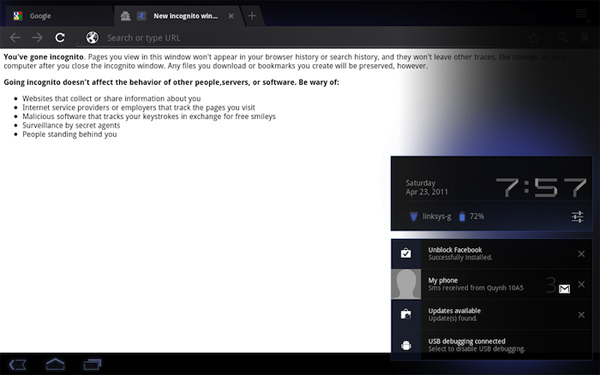Open USB debugging connected notification
Image resolution: width=600 pixels, height=375 pixels.
pos(492,345)
